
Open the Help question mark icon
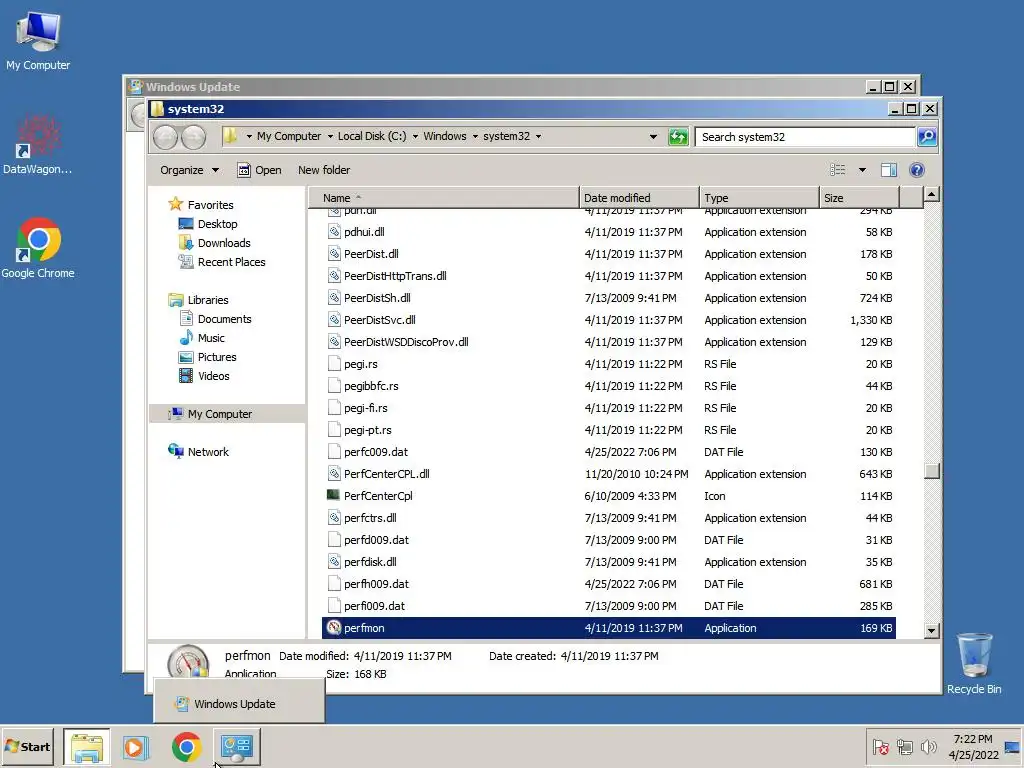point(917,170)
